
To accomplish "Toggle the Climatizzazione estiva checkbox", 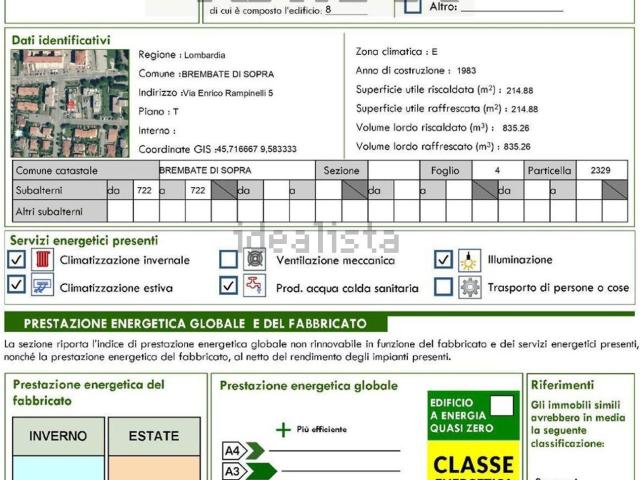I will pos(17,284).
